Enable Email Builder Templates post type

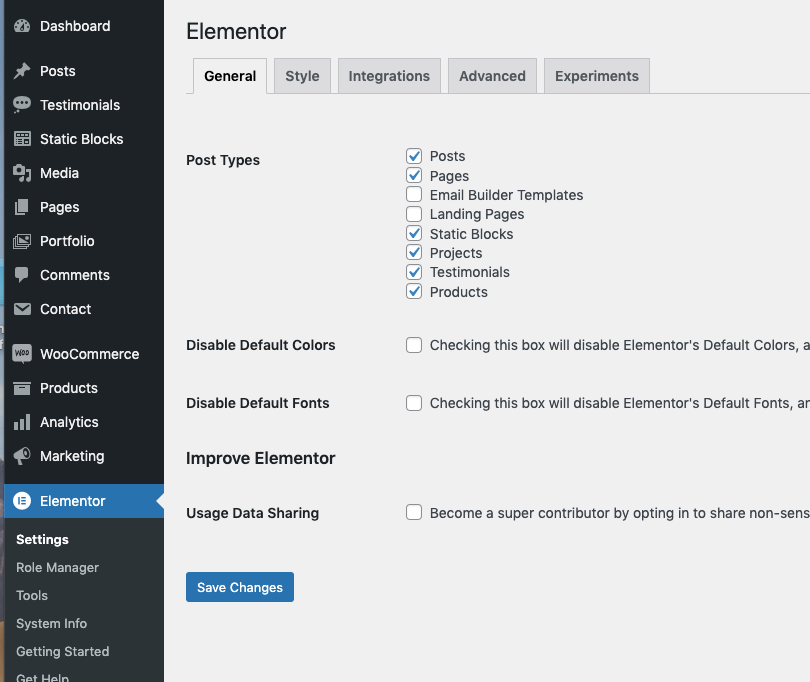pos(414,195)
